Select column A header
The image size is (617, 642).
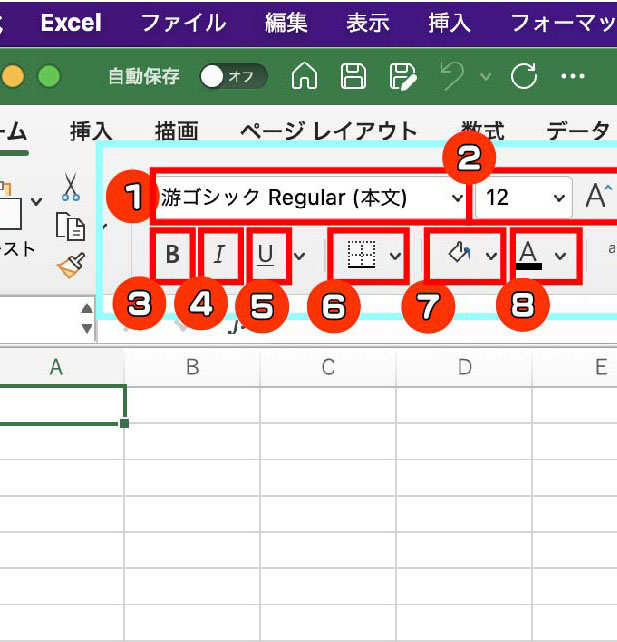tap(57, 367)
